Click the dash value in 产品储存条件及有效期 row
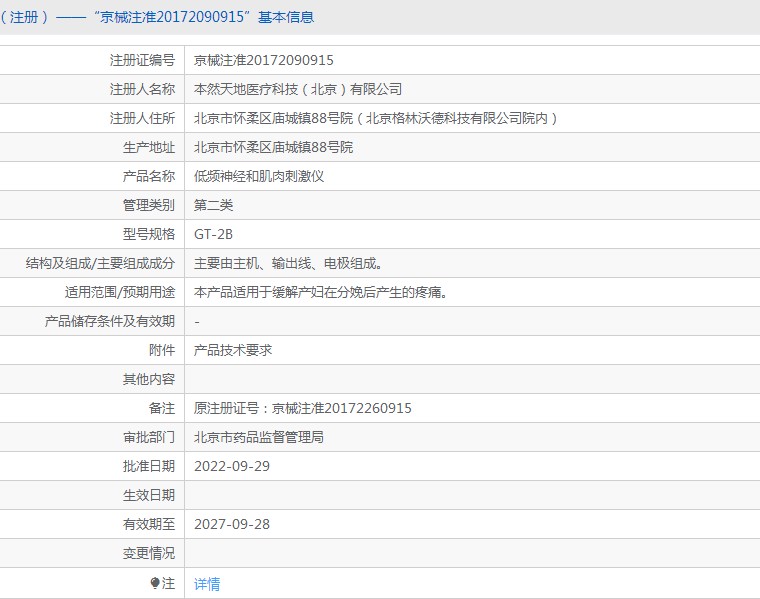760x599 pixels. 197,322
